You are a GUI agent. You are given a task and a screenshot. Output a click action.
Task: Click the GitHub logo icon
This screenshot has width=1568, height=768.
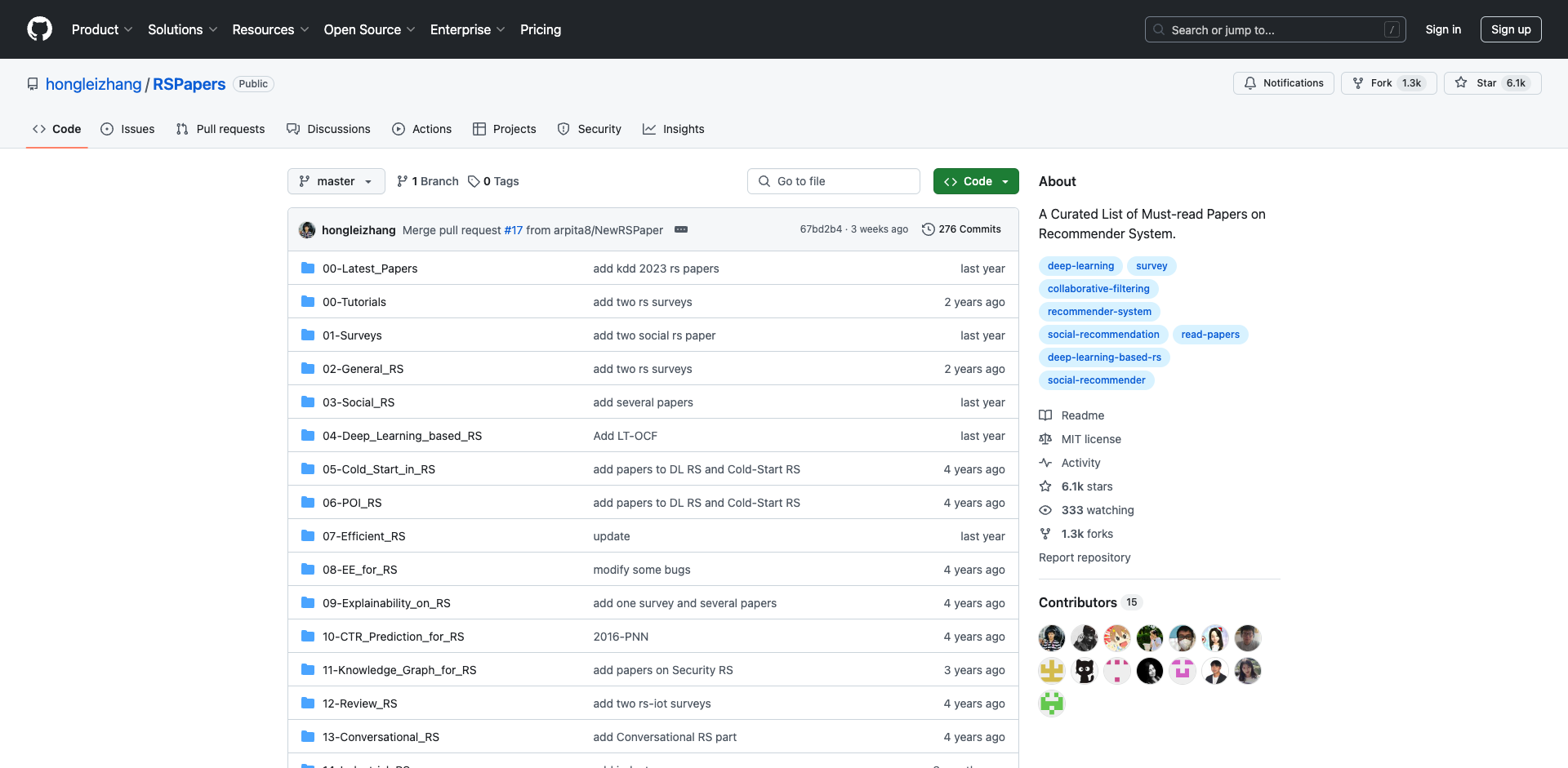pyautogui.click(x=39, y=29)
